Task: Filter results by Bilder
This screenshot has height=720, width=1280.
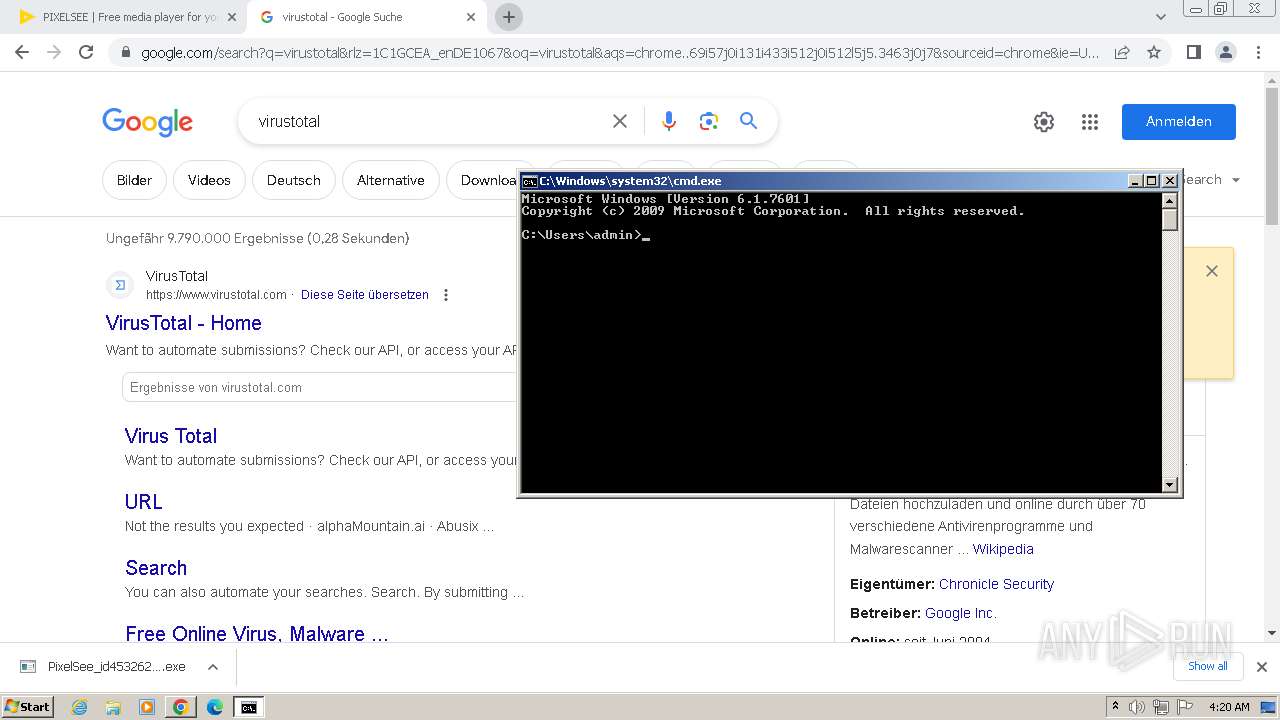Action: pos(134,180)
